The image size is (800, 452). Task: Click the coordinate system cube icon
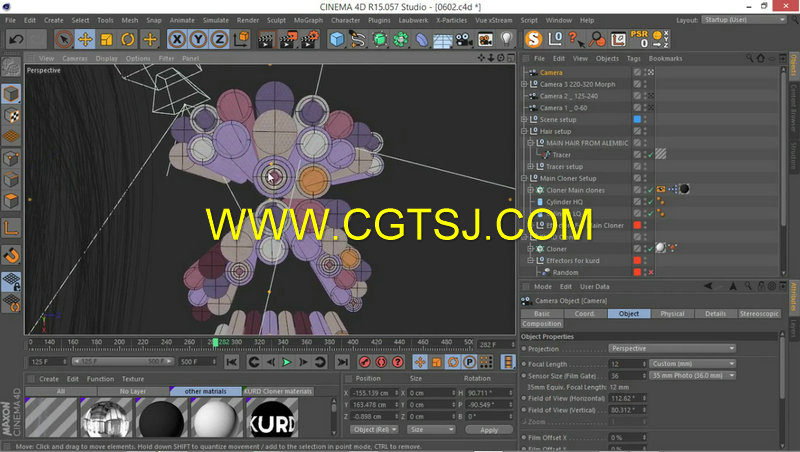(x=241, y=39)
